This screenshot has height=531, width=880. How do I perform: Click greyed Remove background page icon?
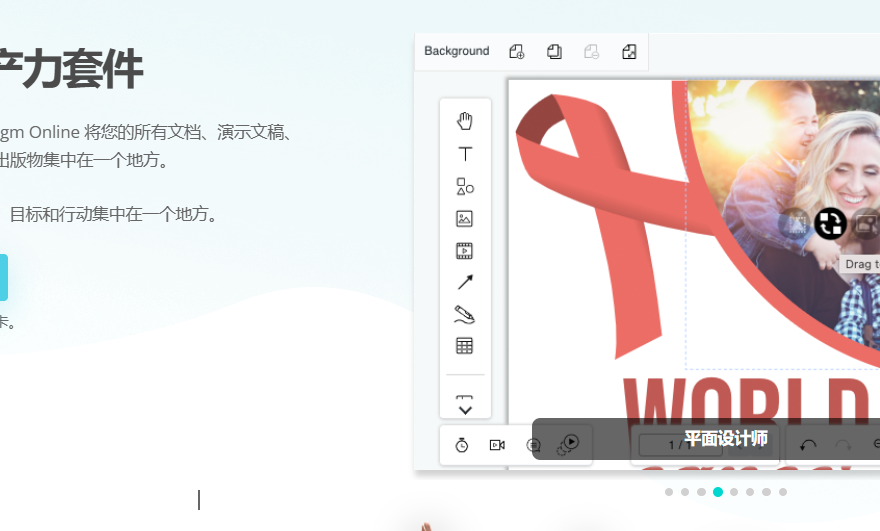coord(592,52)
